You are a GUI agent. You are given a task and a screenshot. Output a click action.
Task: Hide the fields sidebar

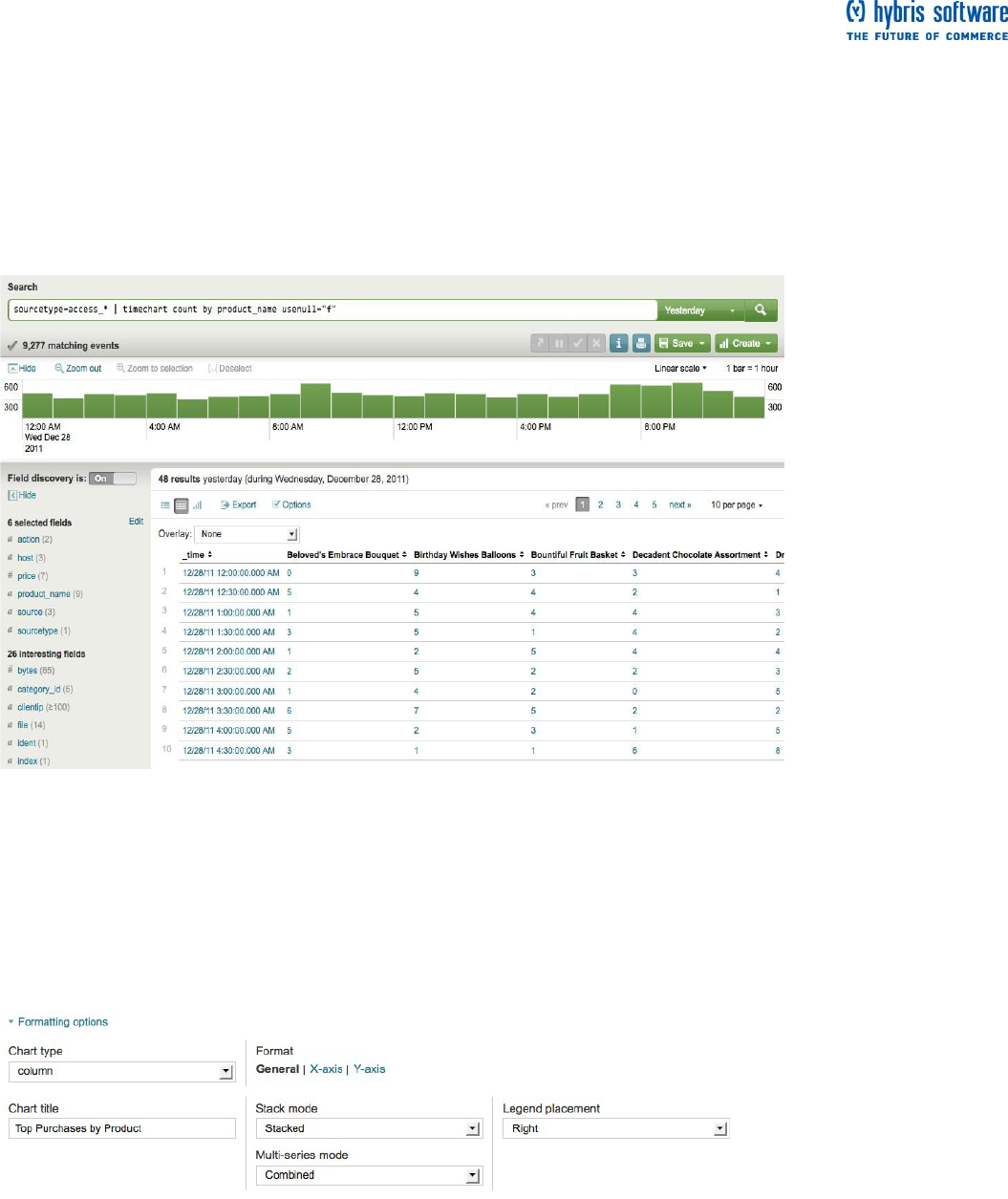pyautogui.click(x=22, y=496)
